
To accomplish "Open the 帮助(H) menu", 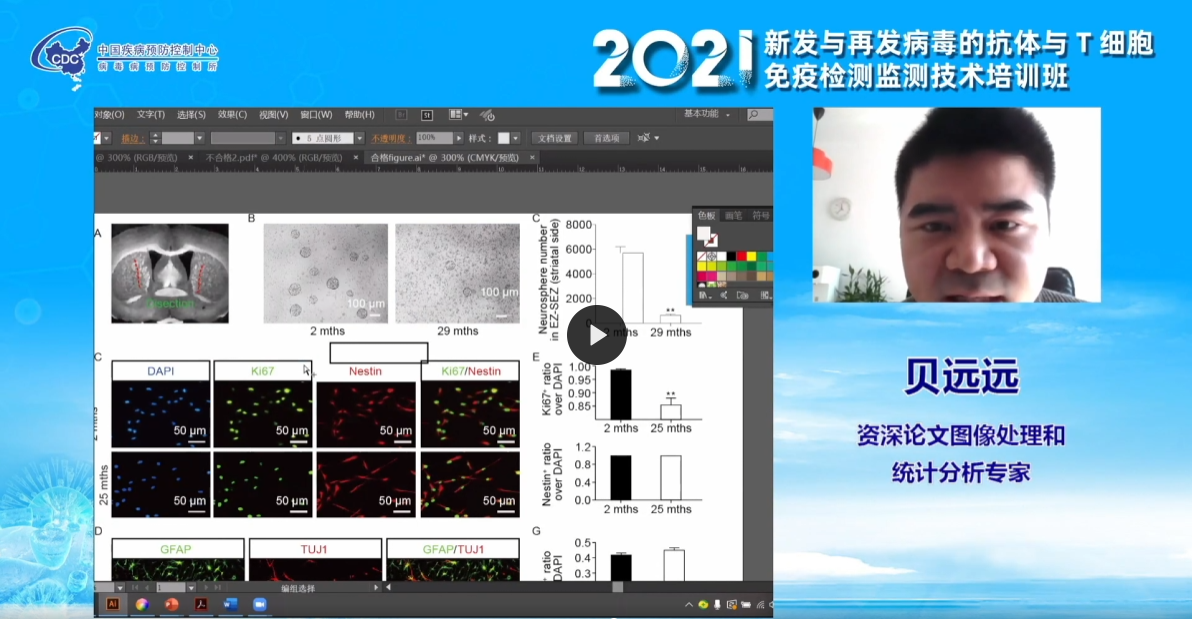I will 360,115.
